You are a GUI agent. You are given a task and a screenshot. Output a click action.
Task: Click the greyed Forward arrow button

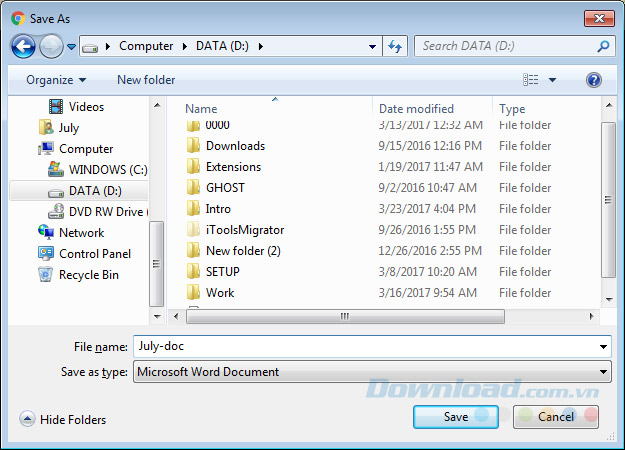point(51,46)
